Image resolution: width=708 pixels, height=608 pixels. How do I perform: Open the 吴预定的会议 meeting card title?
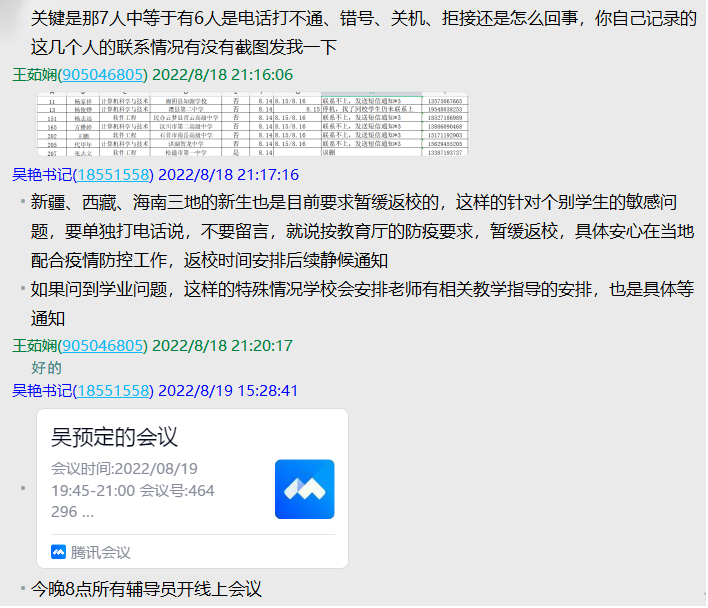pos(114,437)
